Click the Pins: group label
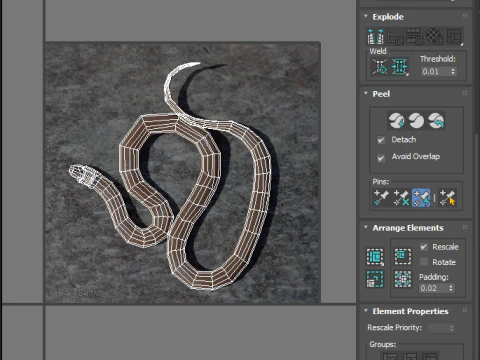The image size is (480, 360). point(381,182)
